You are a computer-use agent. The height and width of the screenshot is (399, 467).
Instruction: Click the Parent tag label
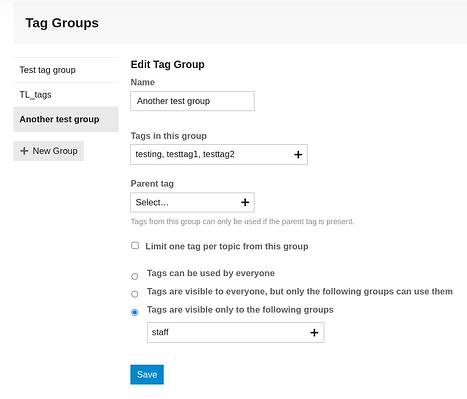pyautogui.click(x=152, y=184)
